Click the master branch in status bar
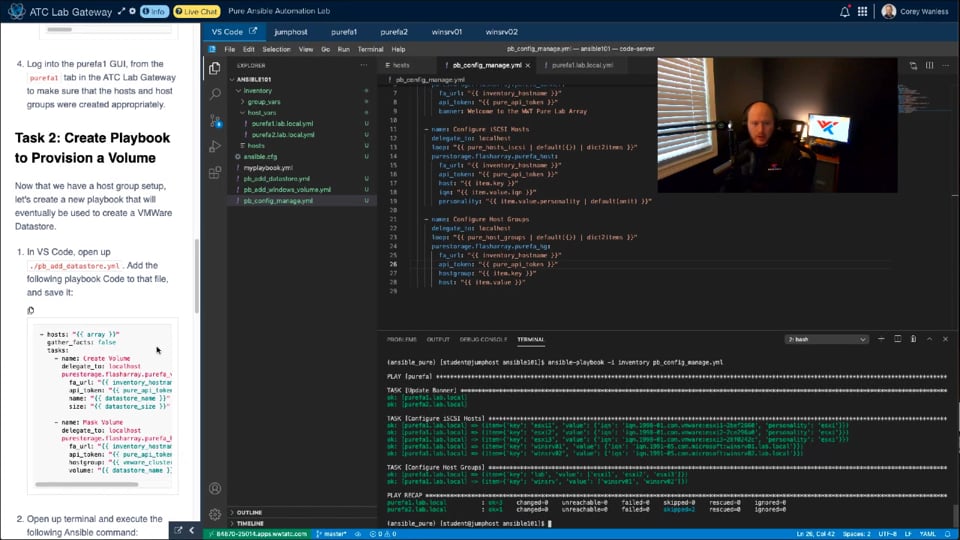The width and height of the screenshot is (960, 540). click(x=332, y=534)
